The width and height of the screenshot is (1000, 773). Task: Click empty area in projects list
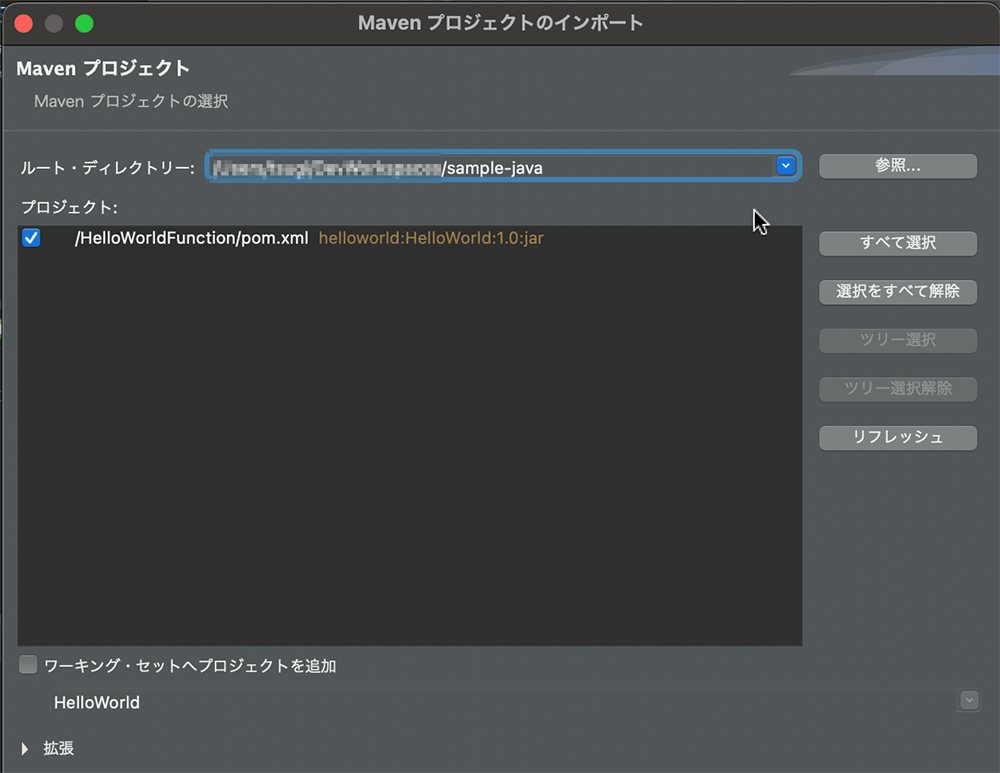point(410,450)
